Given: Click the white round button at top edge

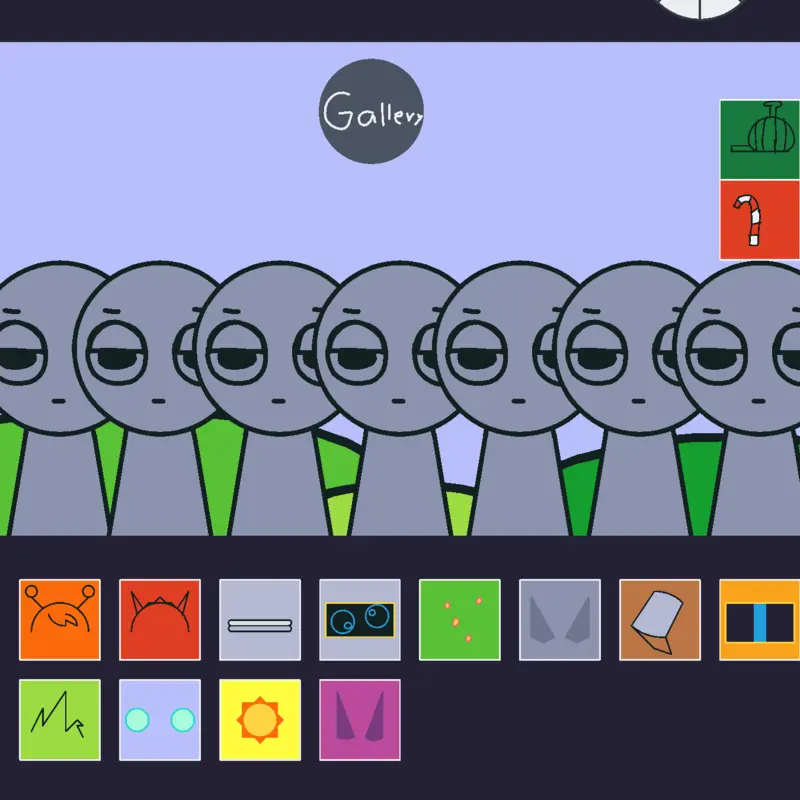Looking at the screenshot, I should coord(701,7).
